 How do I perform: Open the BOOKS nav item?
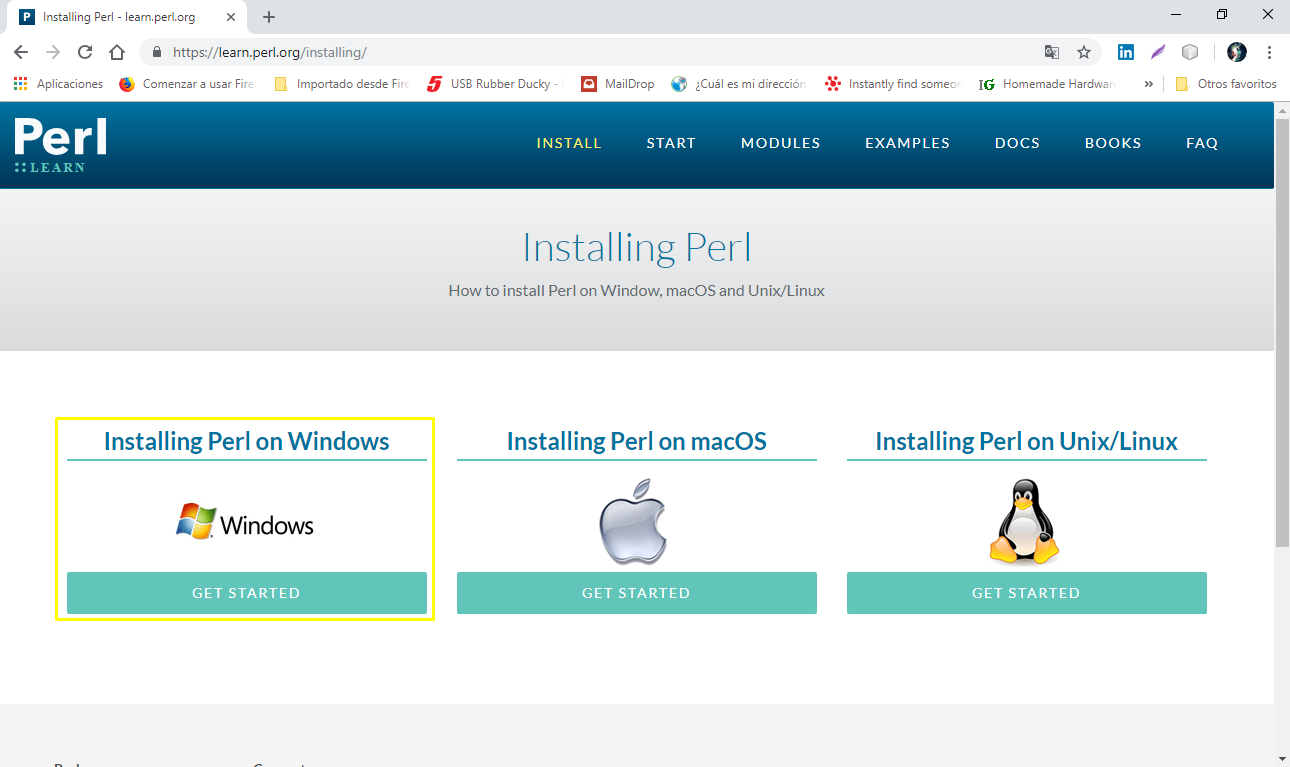(1113, 143)
